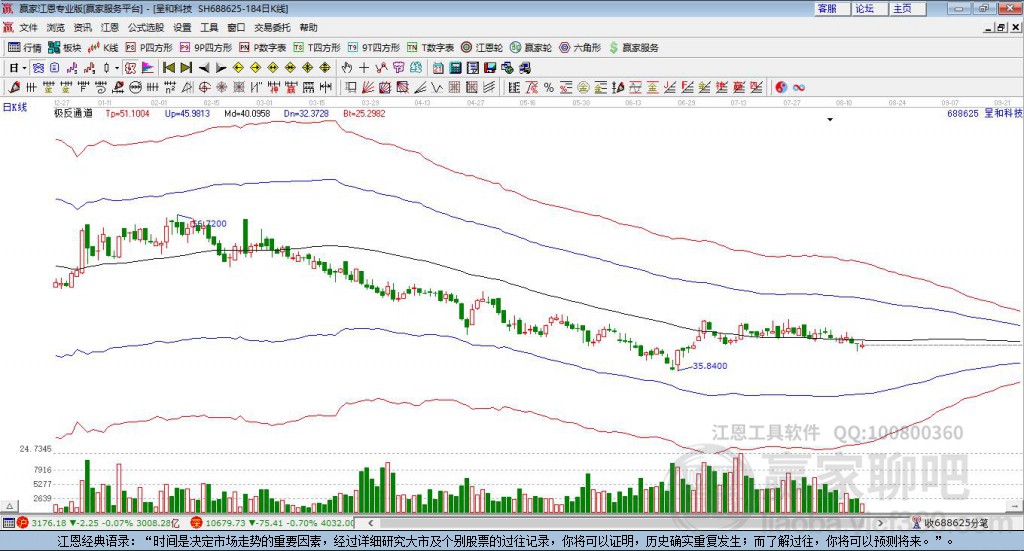Expand the candlestick style dropdown arrow
Viewport: 1024px width, 551px height.
click(117, 68)
